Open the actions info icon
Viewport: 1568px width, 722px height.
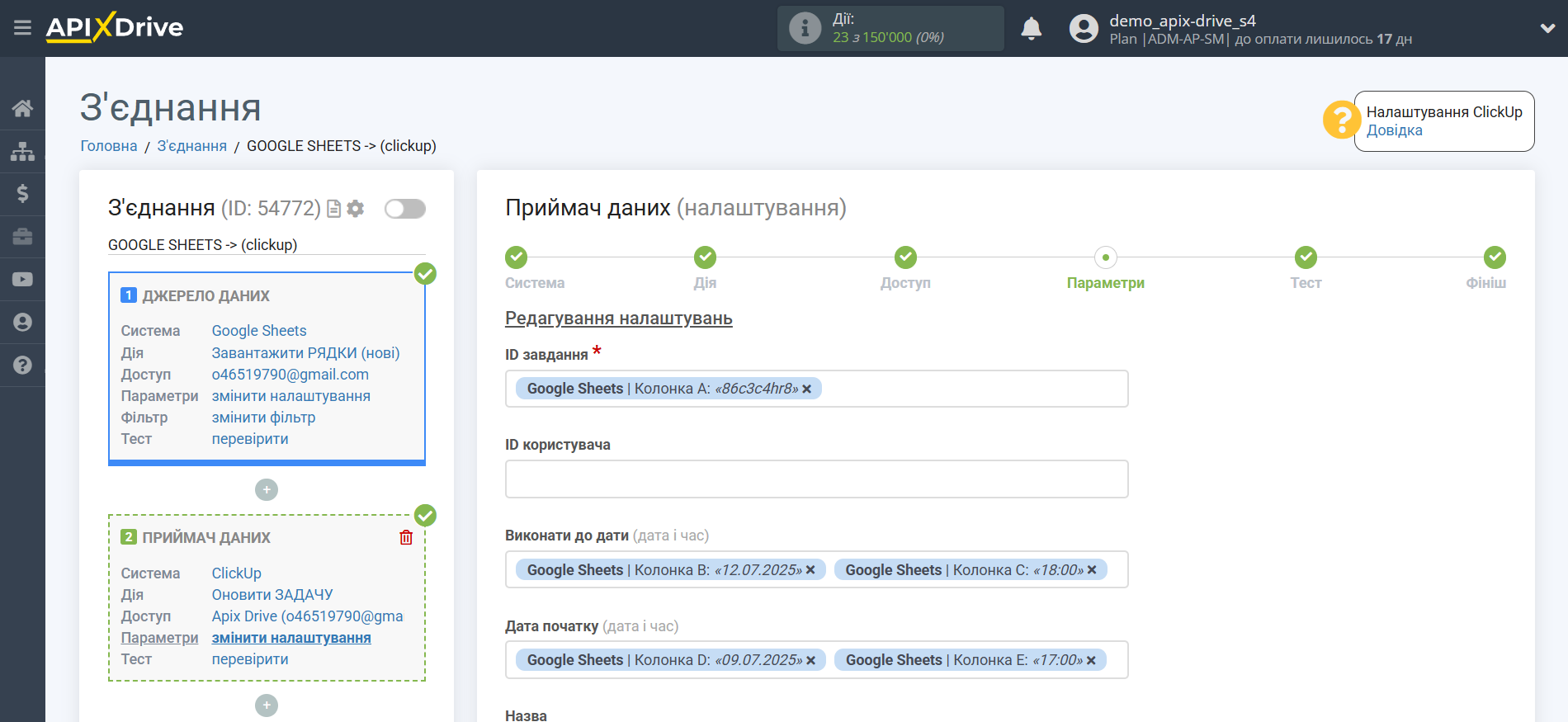point(805,28)
